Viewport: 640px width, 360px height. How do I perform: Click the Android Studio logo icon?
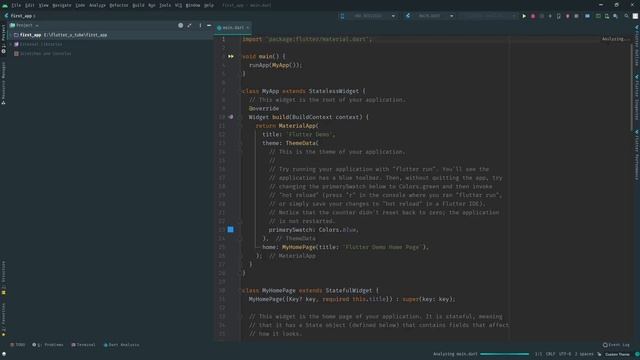(x=5, y=5)
